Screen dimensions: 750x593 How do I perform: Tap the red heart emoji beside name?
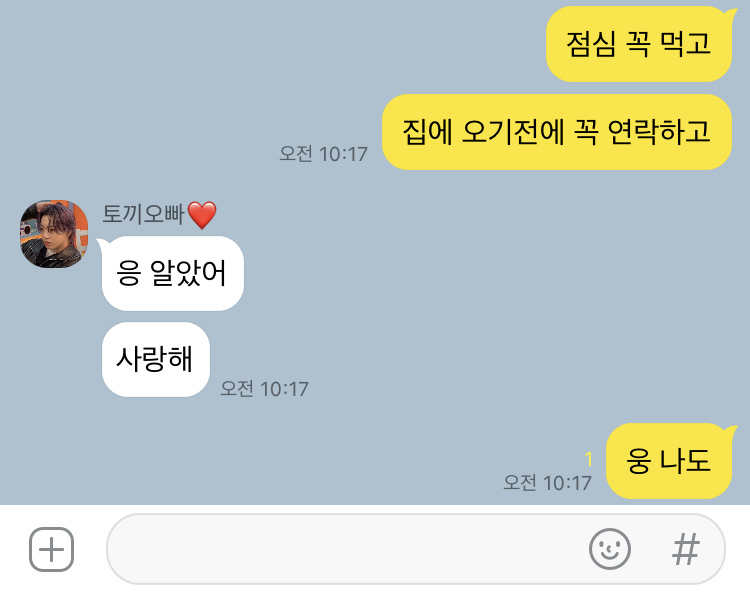[202, 215]
